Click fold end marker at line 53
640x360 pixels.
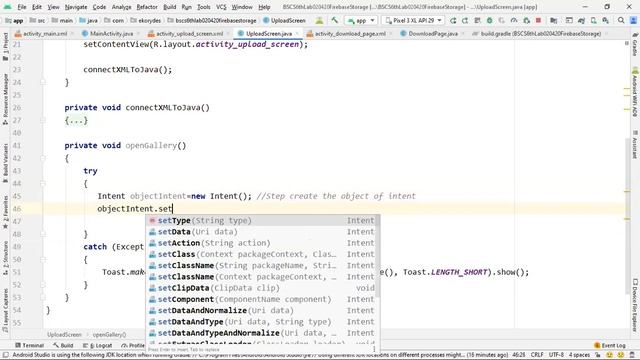tap(43, 297)
